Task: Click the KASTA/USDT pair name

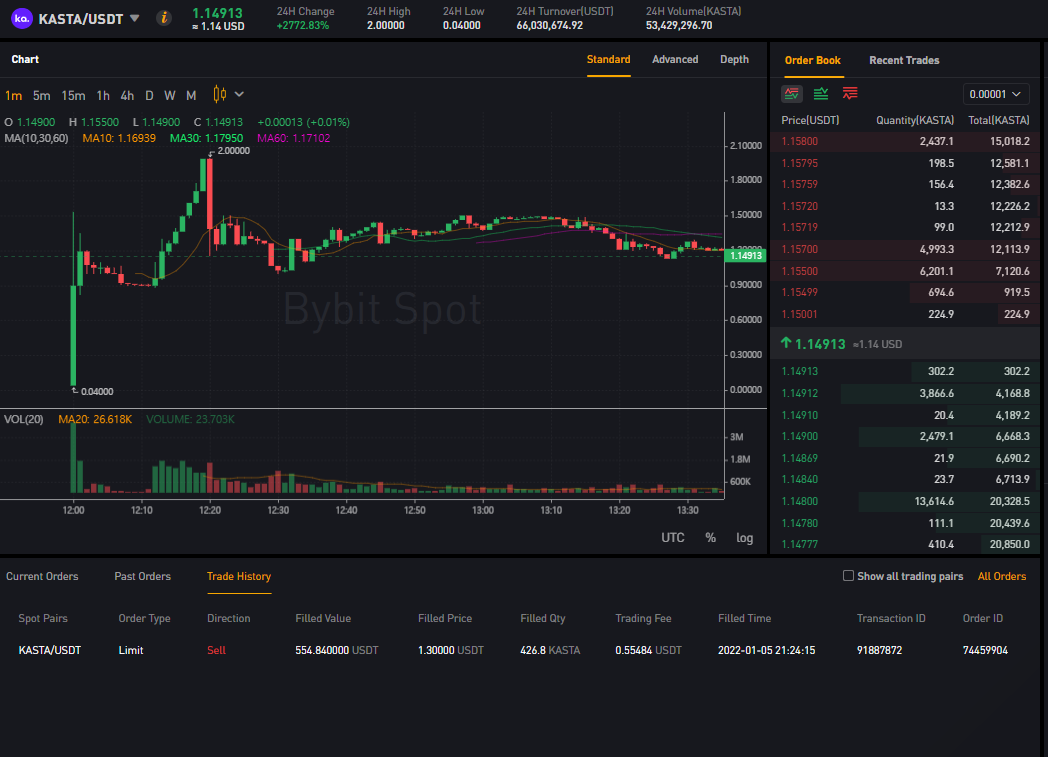Action: click(81, 19)
